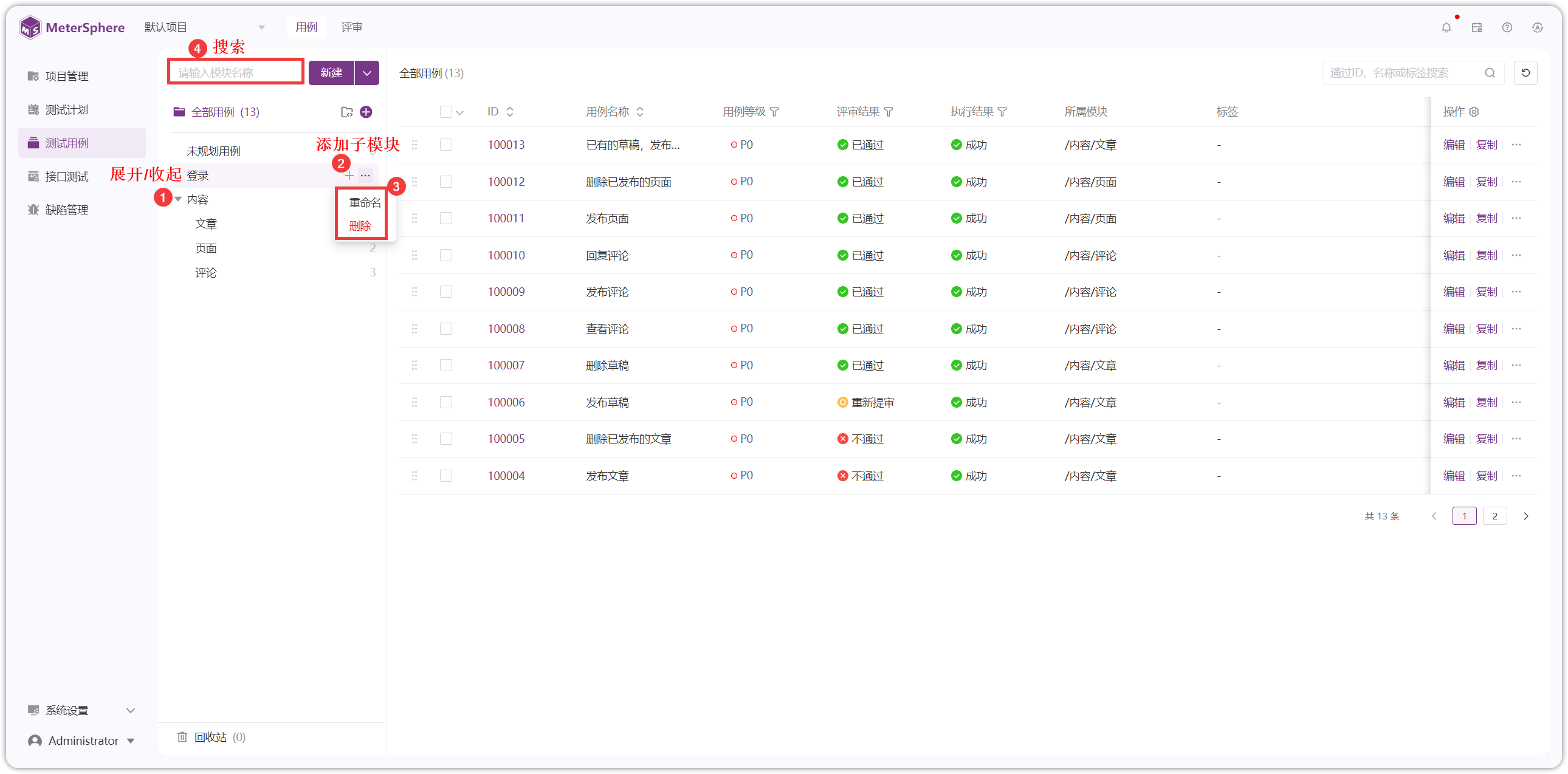Viewport: 1568px width, 774px height.
Task: Open 测试计划 in the sidebar
Action: 81,109
